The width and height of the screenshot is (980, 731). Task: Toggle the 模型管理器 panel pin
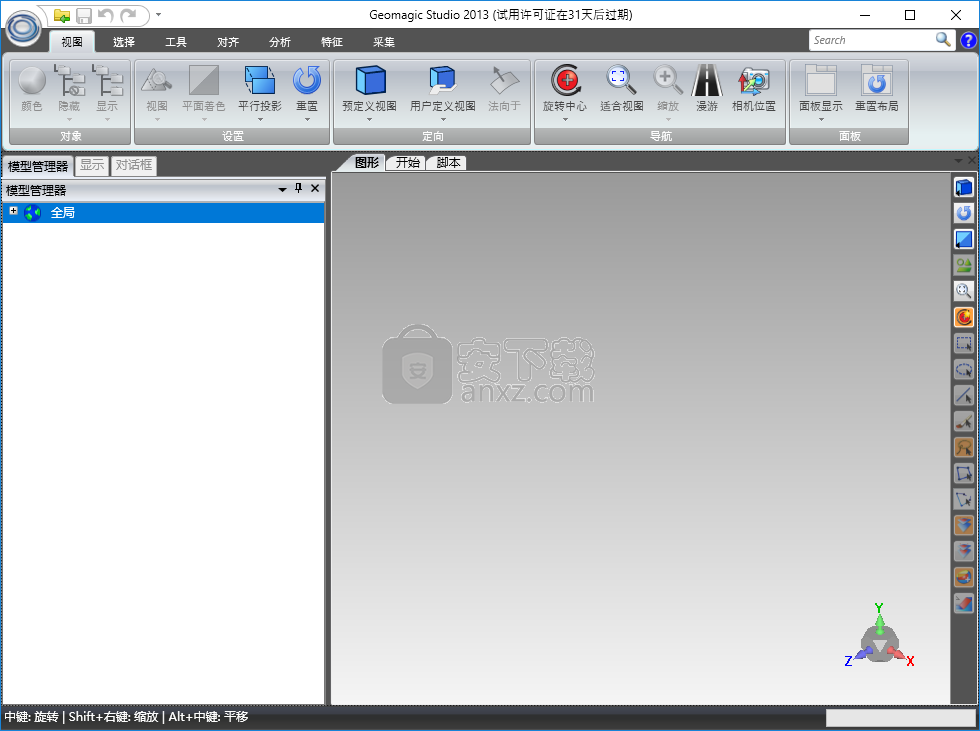[x=299, y=188]
